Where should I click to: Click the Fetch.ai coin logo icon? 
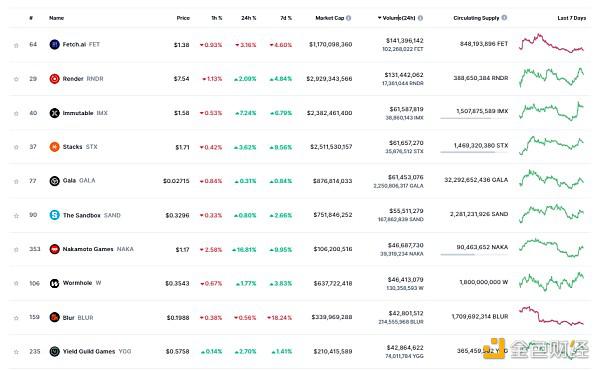pos(55,44)
